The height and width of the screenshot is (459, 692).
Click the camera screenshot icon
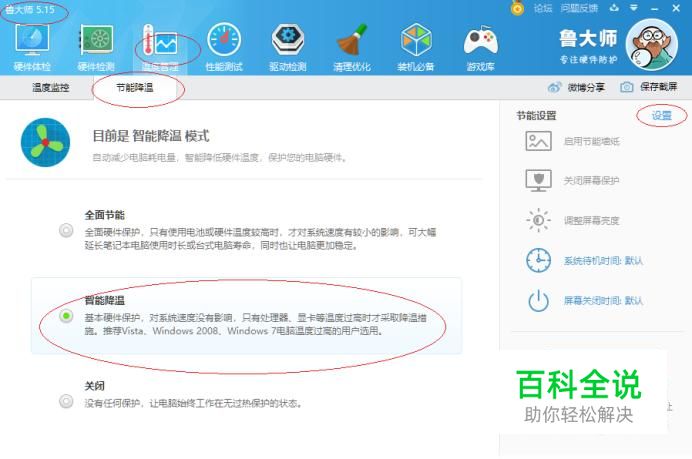click(626, 87)
